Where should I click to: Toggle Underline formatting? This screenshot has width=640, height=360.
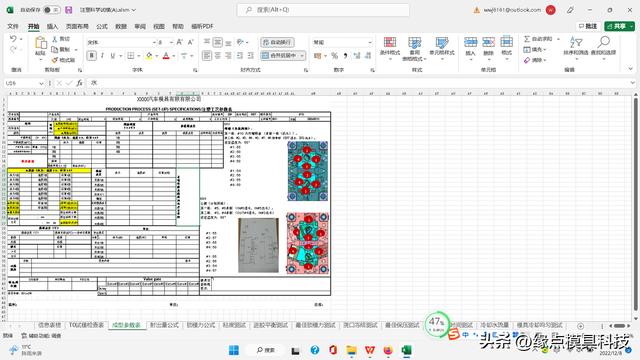[113, 56]
